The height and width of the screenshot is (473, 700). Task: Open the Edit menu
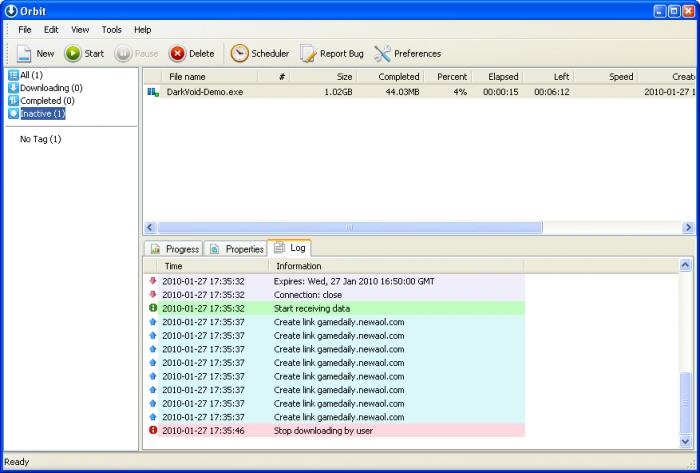pos(51,30)
